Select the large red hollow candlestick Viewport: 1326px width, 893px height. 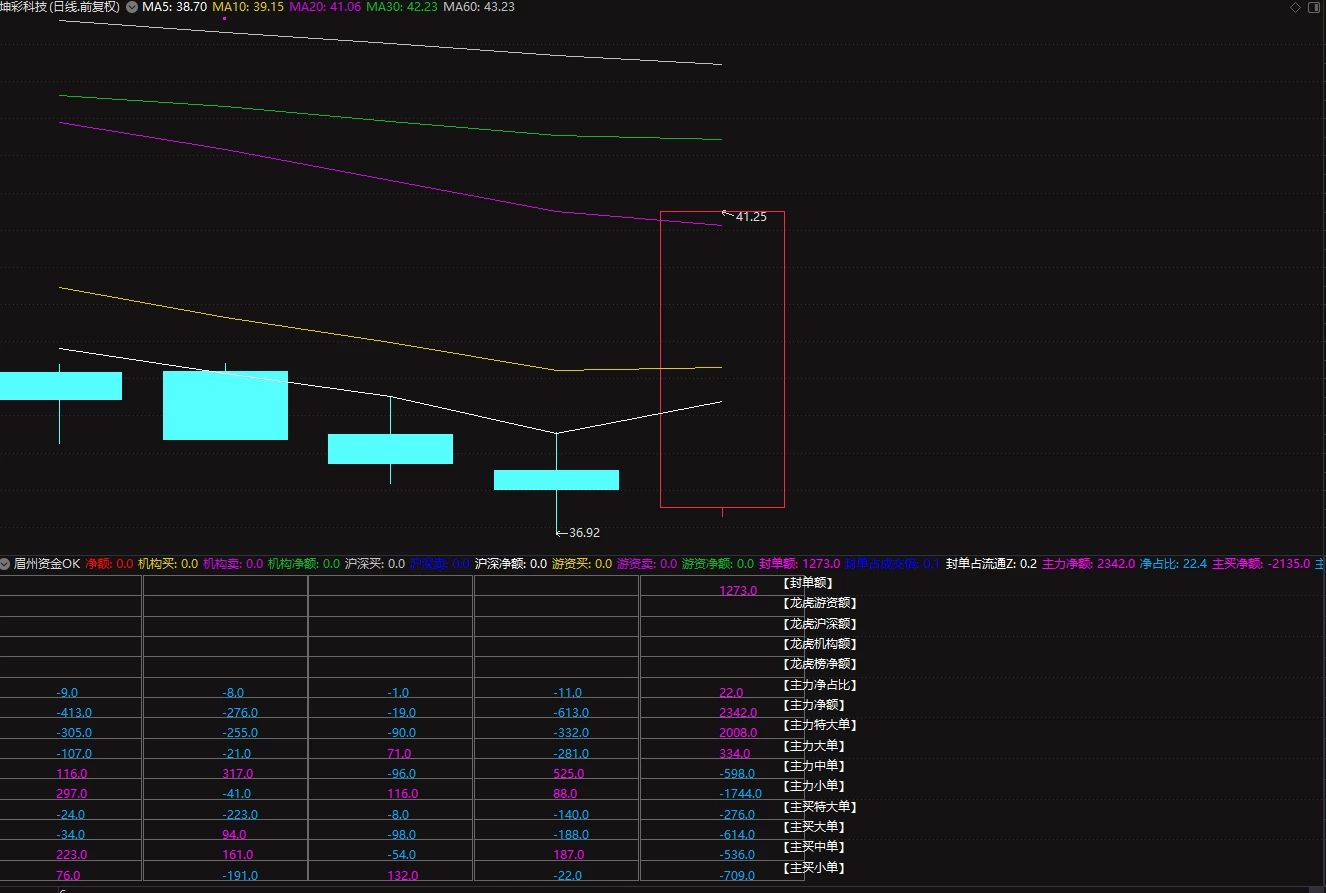click(722, 359)
